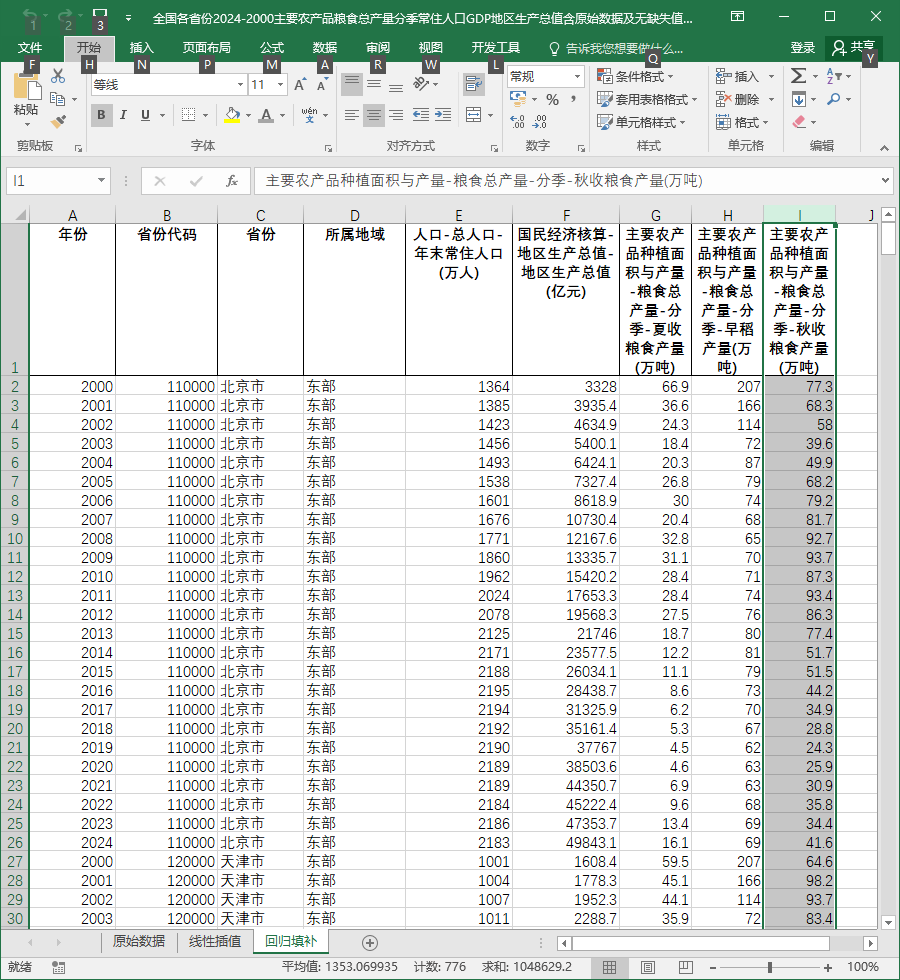Click the Insert Function fx icon

(232, 181)
